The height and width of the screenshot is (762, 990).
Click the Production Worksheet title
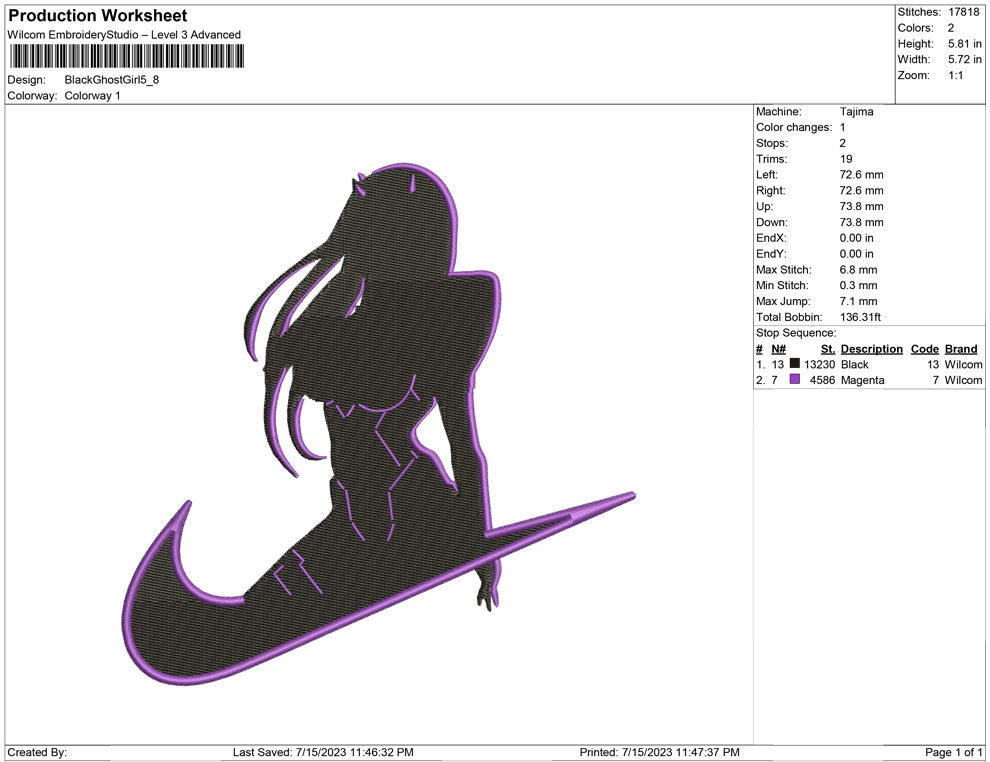coord(97,16)
